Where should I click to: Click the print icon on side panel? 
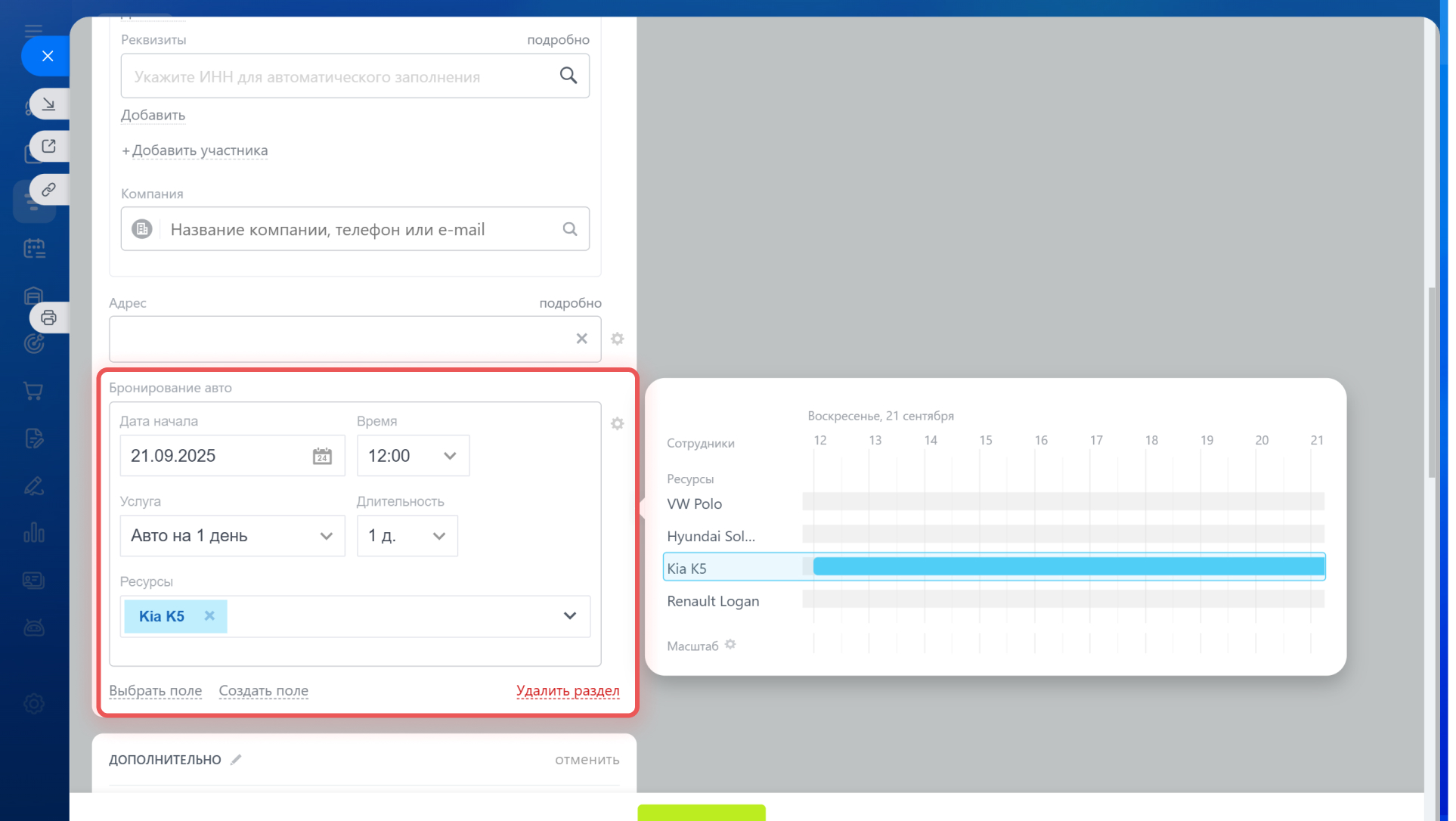(x=49, y=318)
